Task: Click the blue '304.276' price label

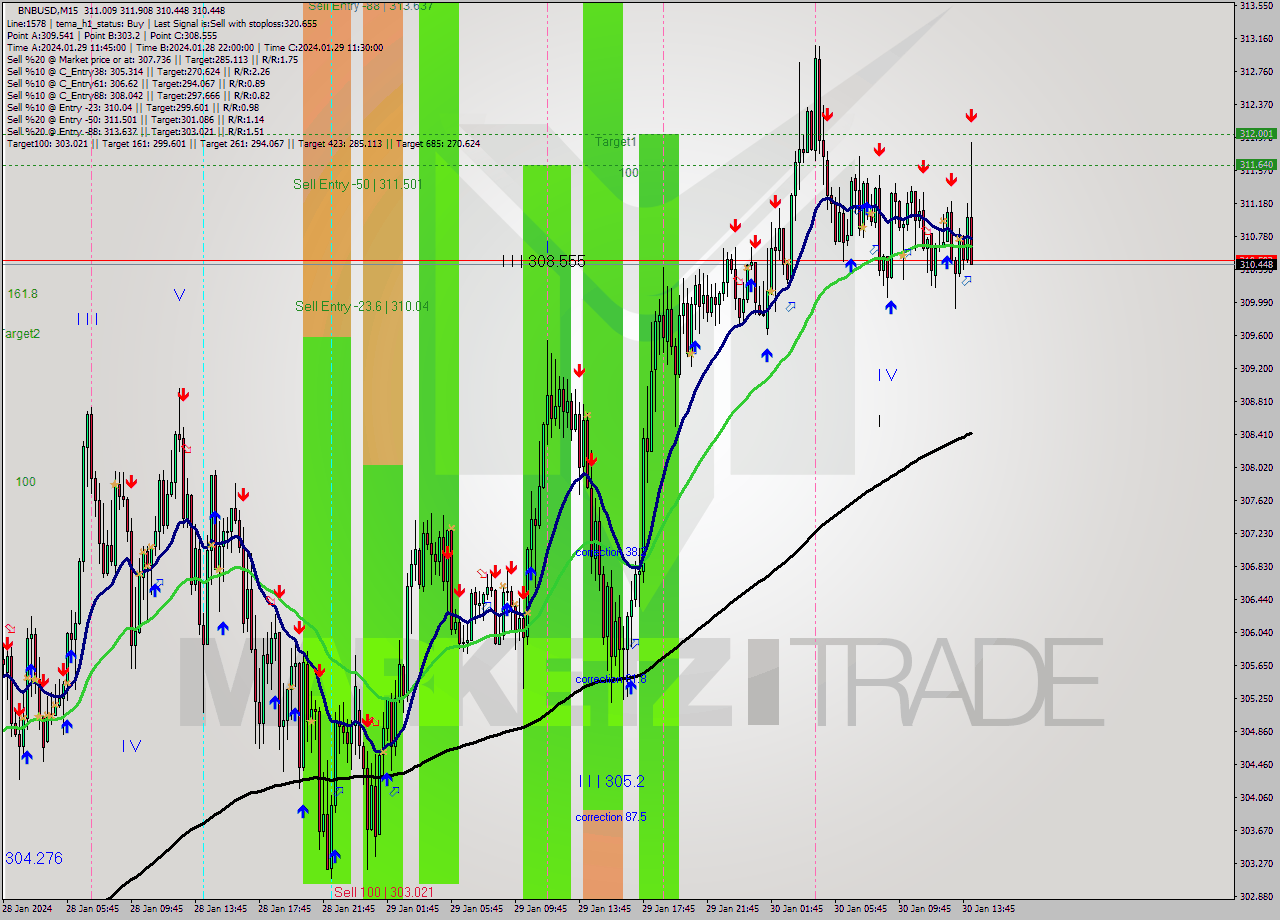Action: click(x=34, y=858)
